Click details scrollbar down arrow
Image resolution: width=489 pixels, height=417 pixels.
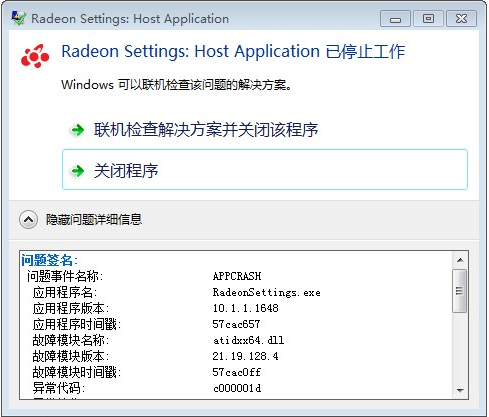tap(460, 390)
